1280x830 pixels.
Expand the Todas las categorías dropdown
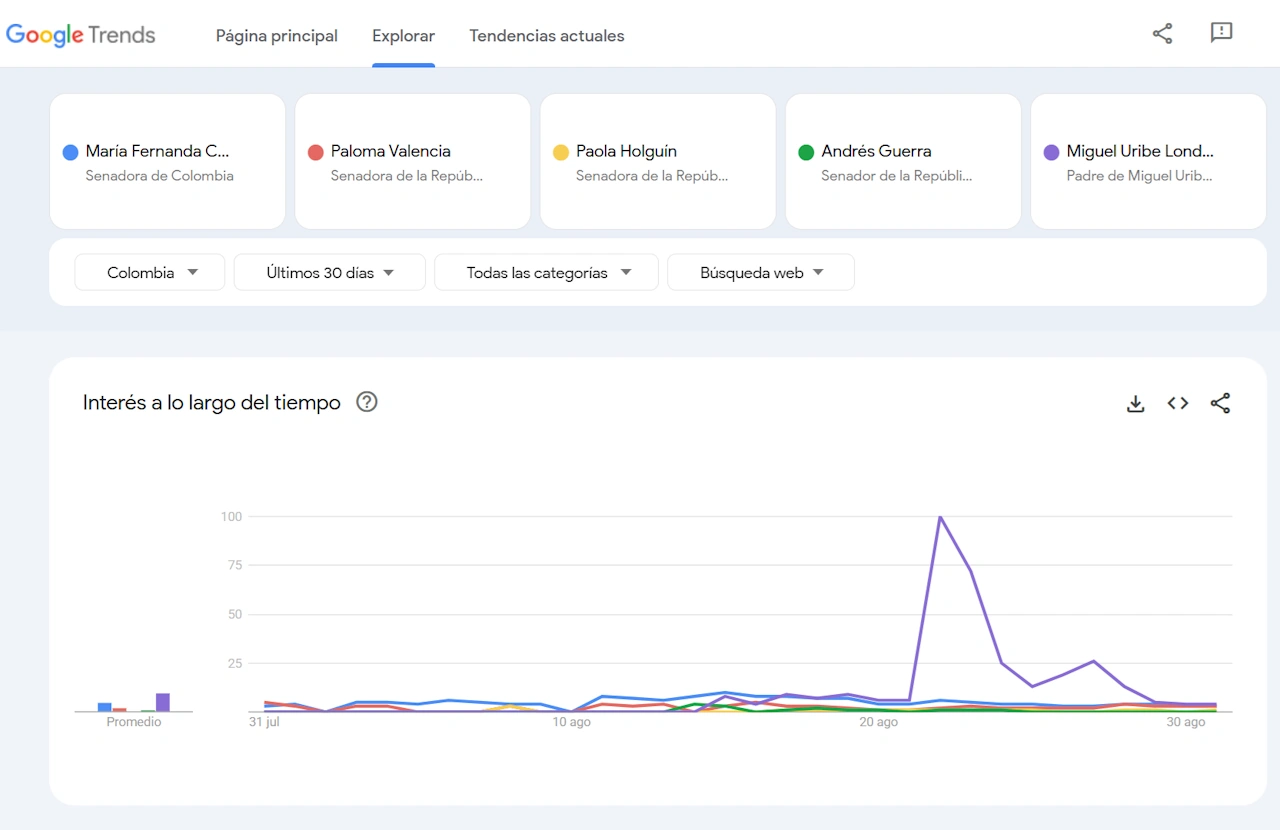click(x=546, y=272)
